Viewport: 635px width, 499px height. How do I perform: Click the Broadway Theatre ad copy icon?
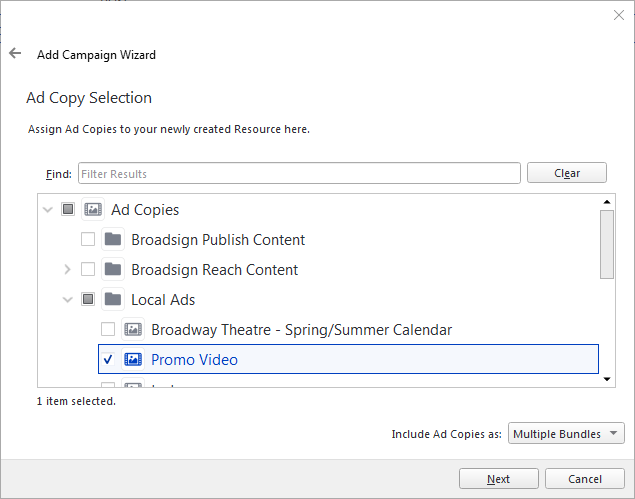(x=133, y=330)
